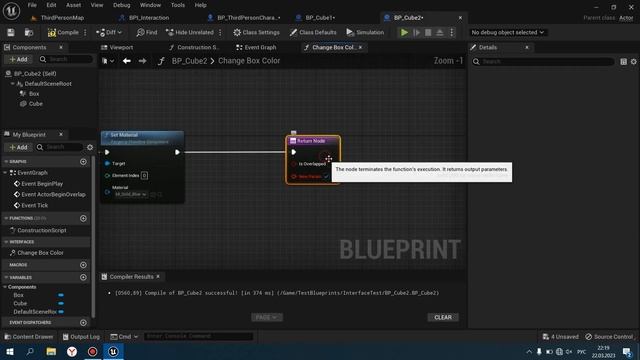Click Find in toolbar
Viewport: 640px width, 360px height.
click(147, 32)
